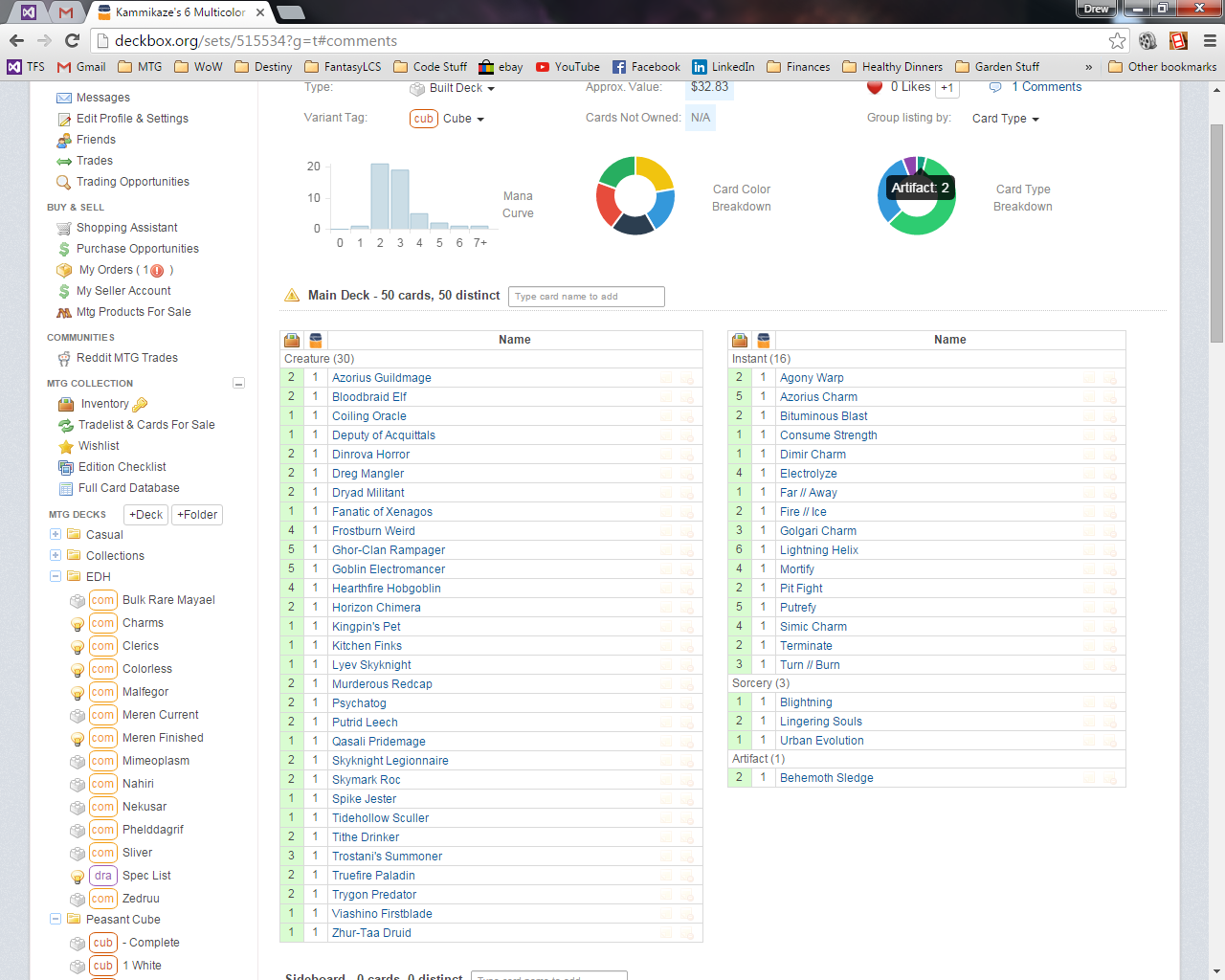Reload the page with refresh icon
The image size is (1225, 980).
[x=72, y=40]
